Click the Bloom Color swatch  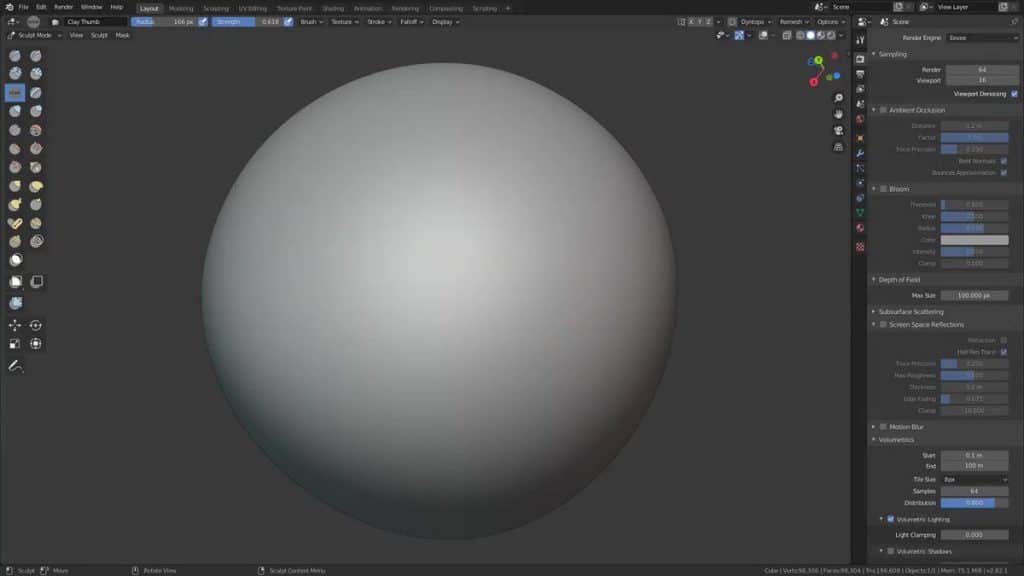[x=975, y=240]
